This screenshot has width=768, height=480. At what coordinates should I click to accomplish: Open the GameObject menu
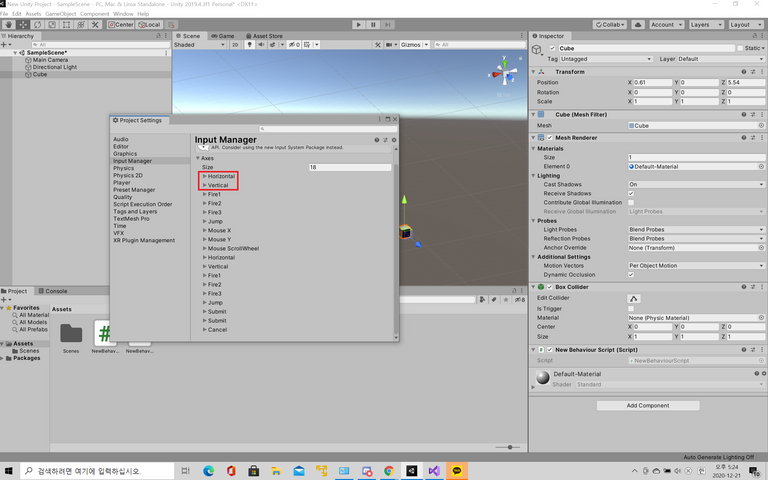tap(61, 14)
